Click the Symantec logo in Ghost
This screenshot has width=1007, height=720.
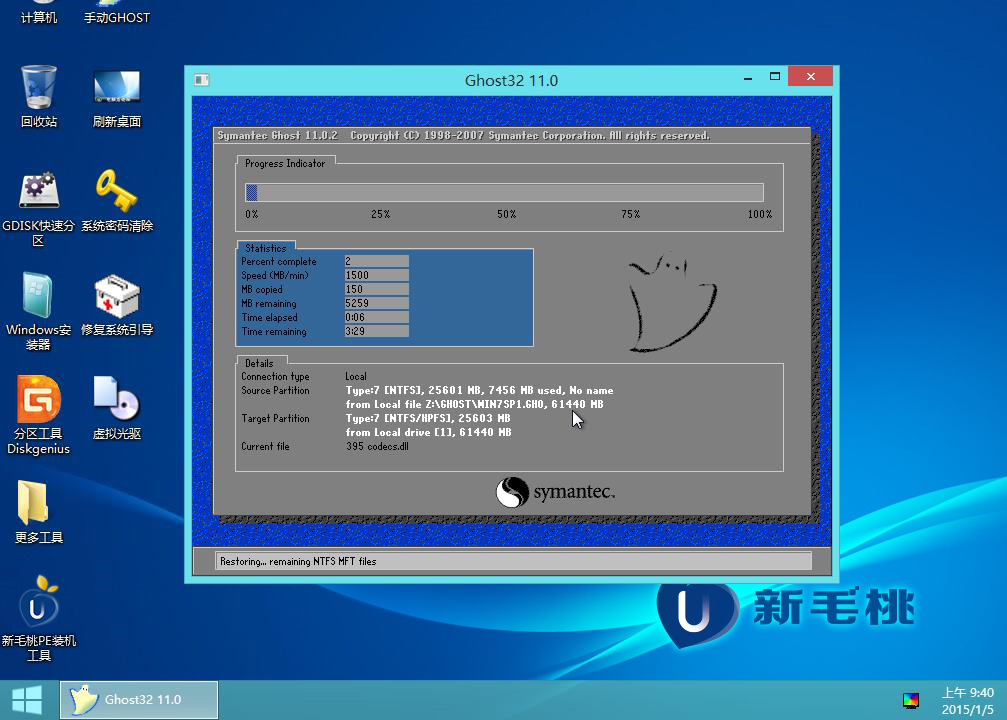click(x=556, y=492)
